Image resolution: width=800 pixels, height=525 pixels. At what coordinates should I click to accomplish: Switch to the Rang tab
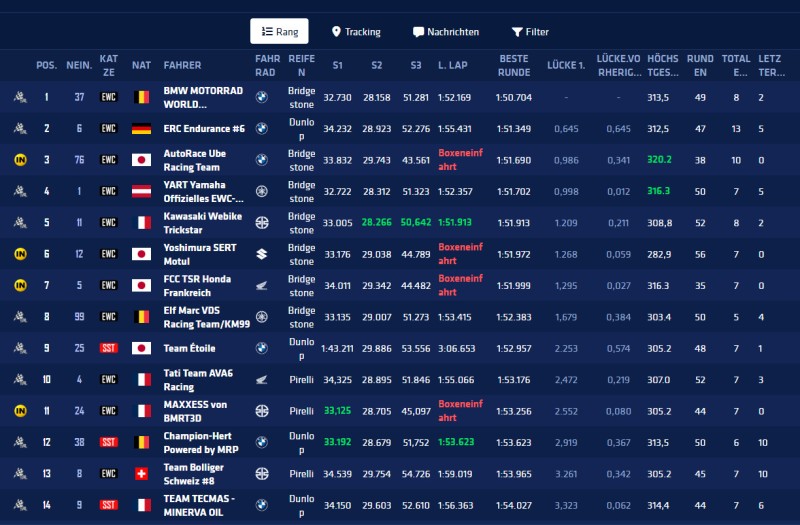click(x=279, y=32)
